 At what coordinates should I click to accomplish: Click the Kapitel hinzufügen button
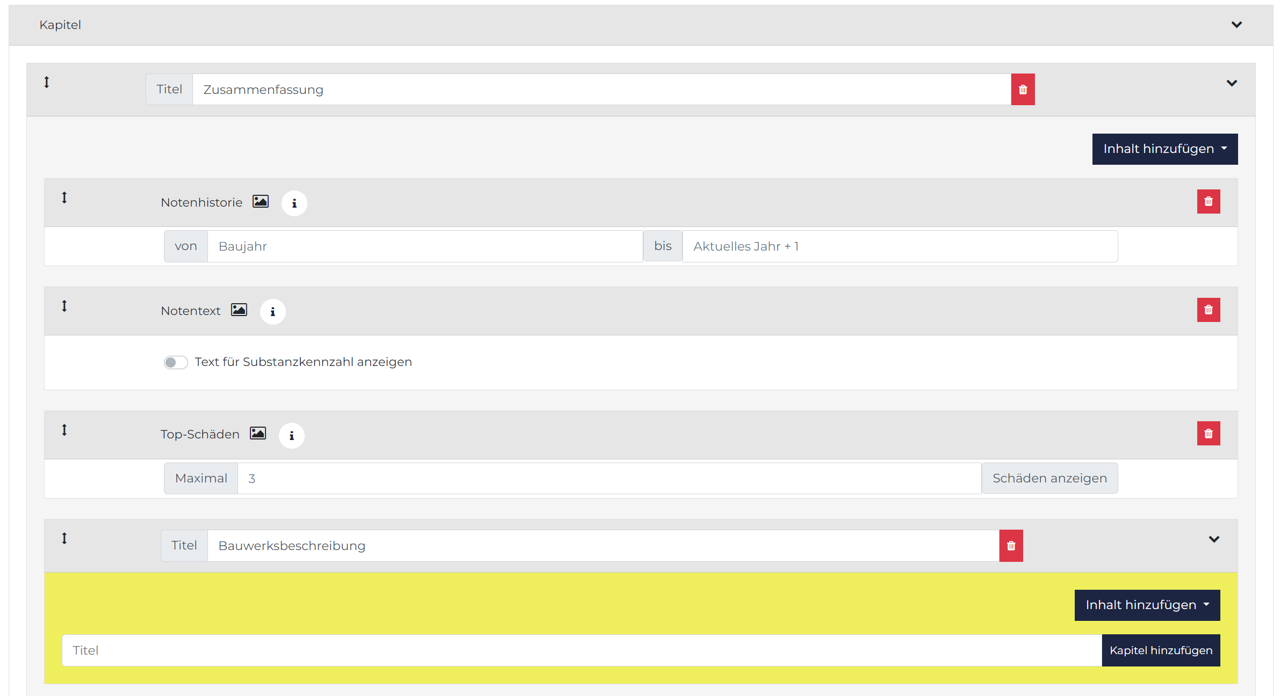pos(1161,650)
